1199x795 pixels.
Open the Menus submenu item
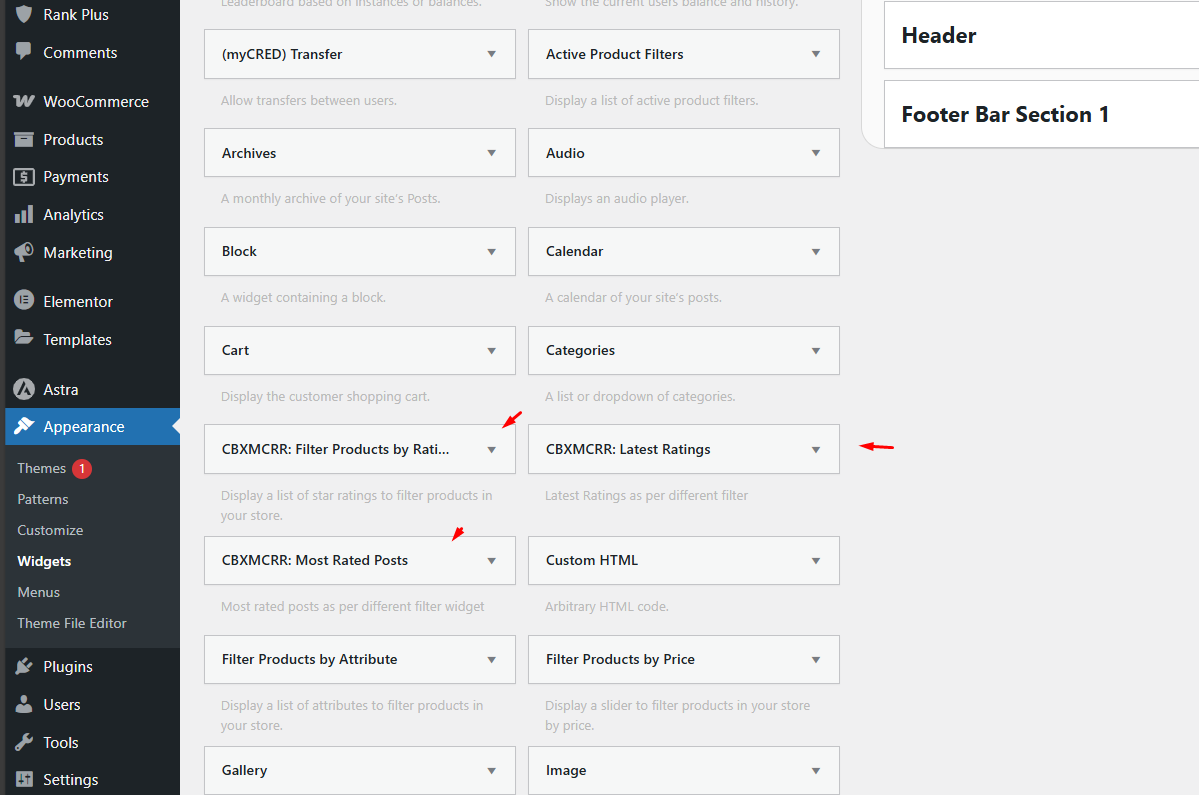[38, 592]
